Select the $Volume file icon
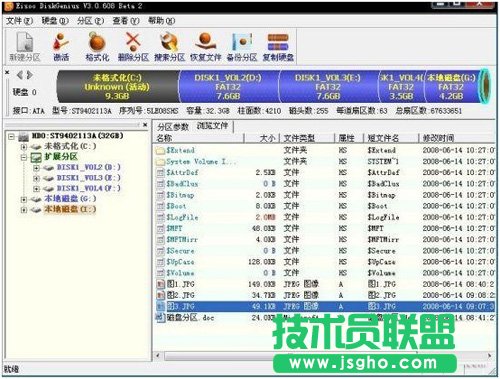This screenshot has width=500, height=379. click(161, 273)
